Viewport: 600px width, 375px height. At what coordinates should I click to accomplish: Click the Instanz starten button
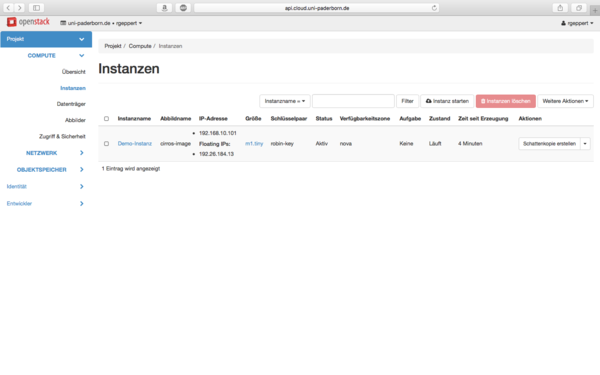[447, 101]
